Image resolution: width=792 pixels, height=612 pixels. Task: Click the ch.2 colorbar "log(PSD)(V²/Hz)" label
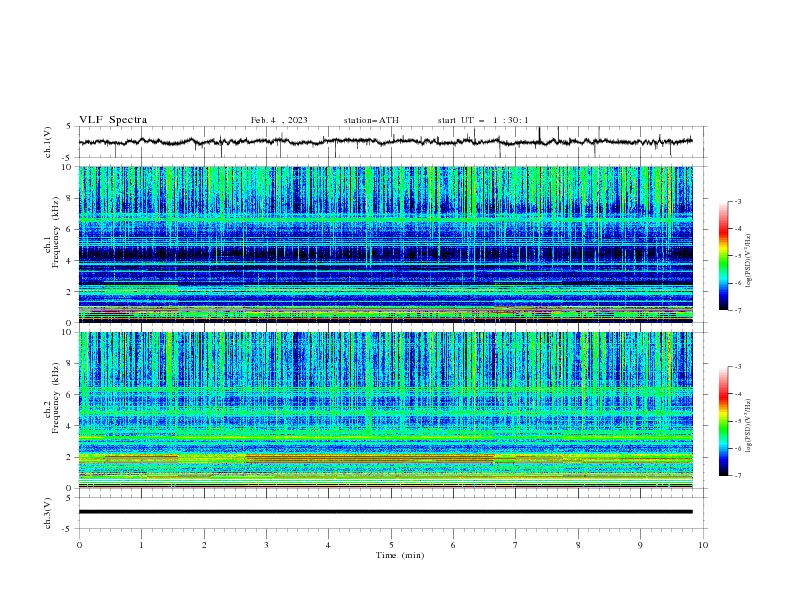pos(749,425)
